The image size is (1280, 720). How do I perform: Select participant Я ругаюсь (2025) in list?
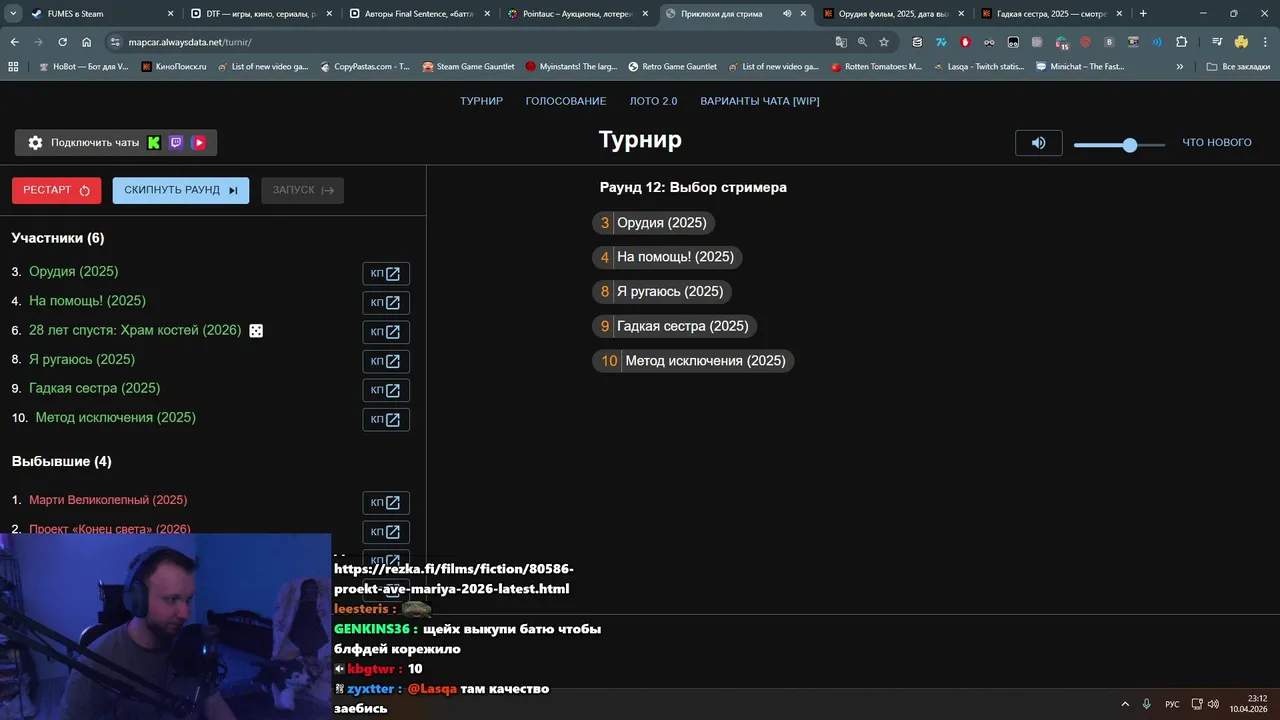(82, 359)
